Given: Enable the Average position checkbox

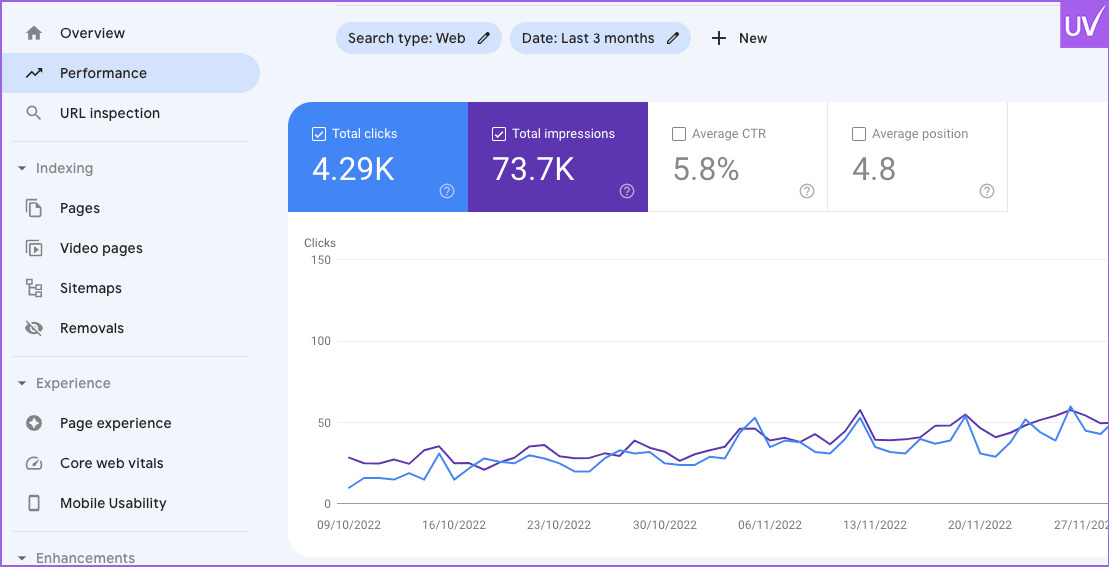Looking at the screenshot, I should [859, 134].
